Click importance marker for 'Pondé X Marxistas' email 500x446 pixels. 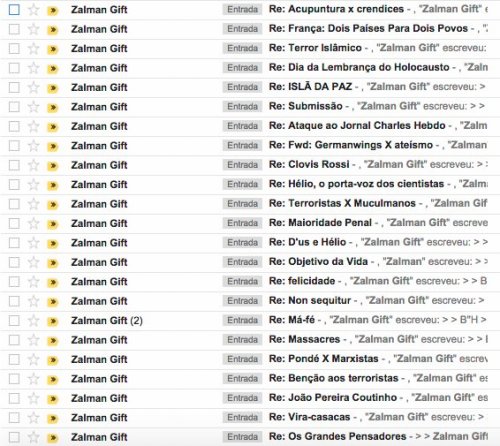(53, 360)
